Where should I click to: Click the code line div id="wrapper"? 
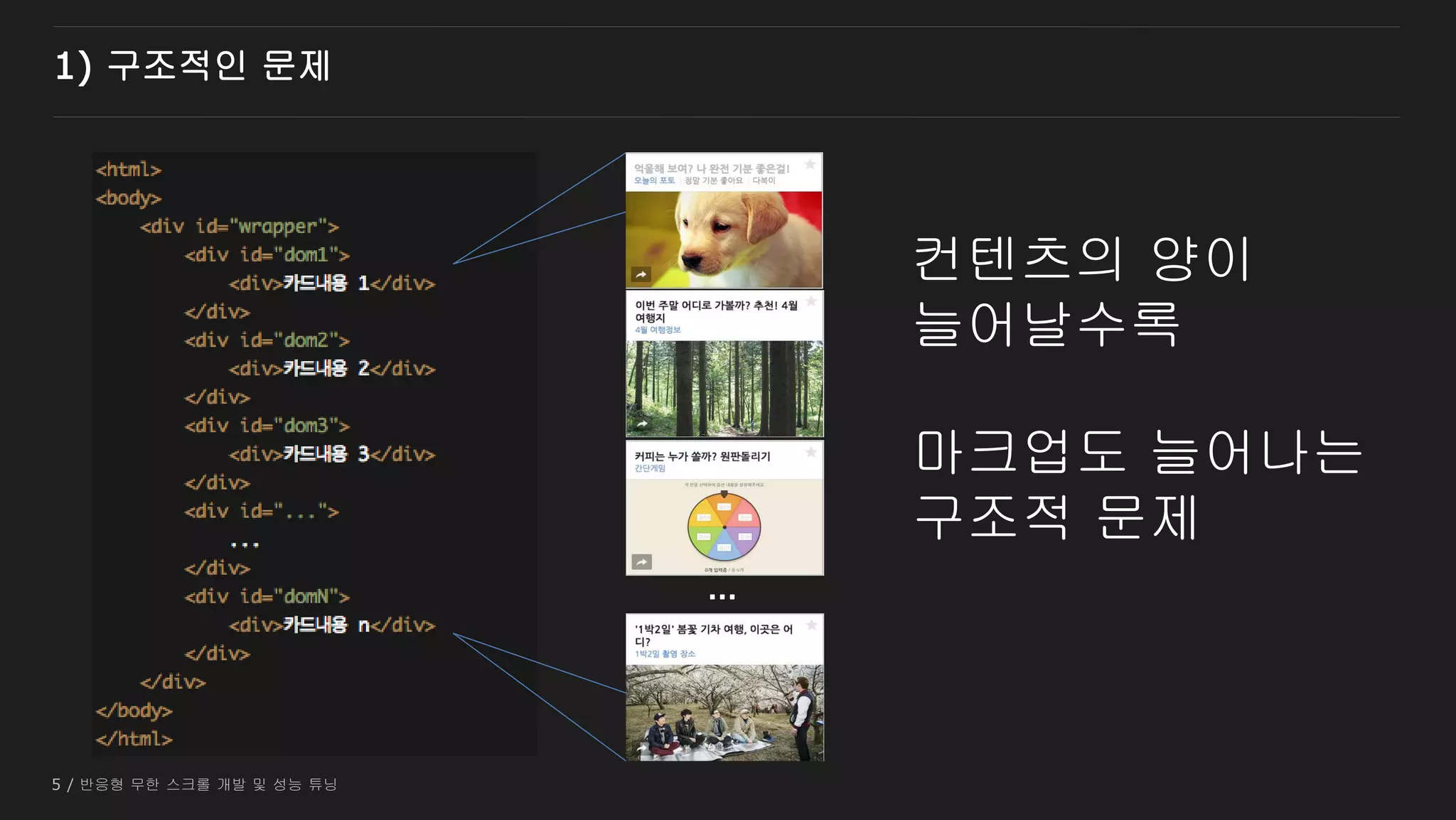click(x=240, y=227)
